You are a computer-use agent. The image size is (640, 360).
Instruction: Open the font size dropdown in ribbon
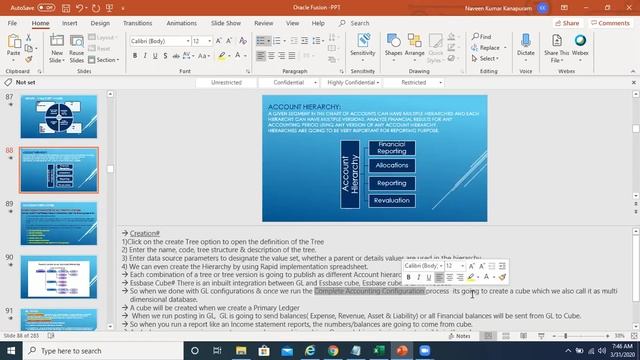(x=209, y=41)
